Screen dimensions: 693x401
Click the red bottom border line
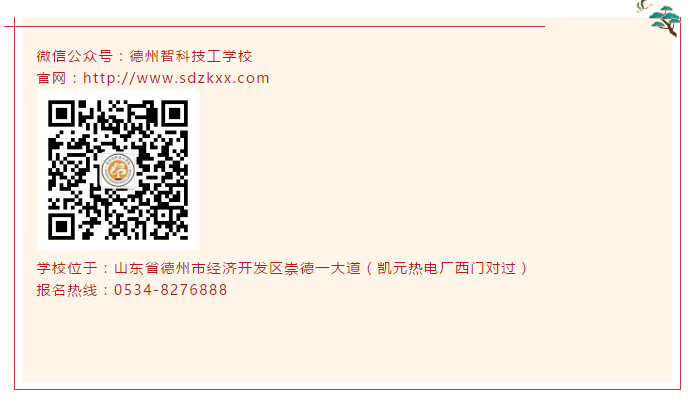click(347, 390)
